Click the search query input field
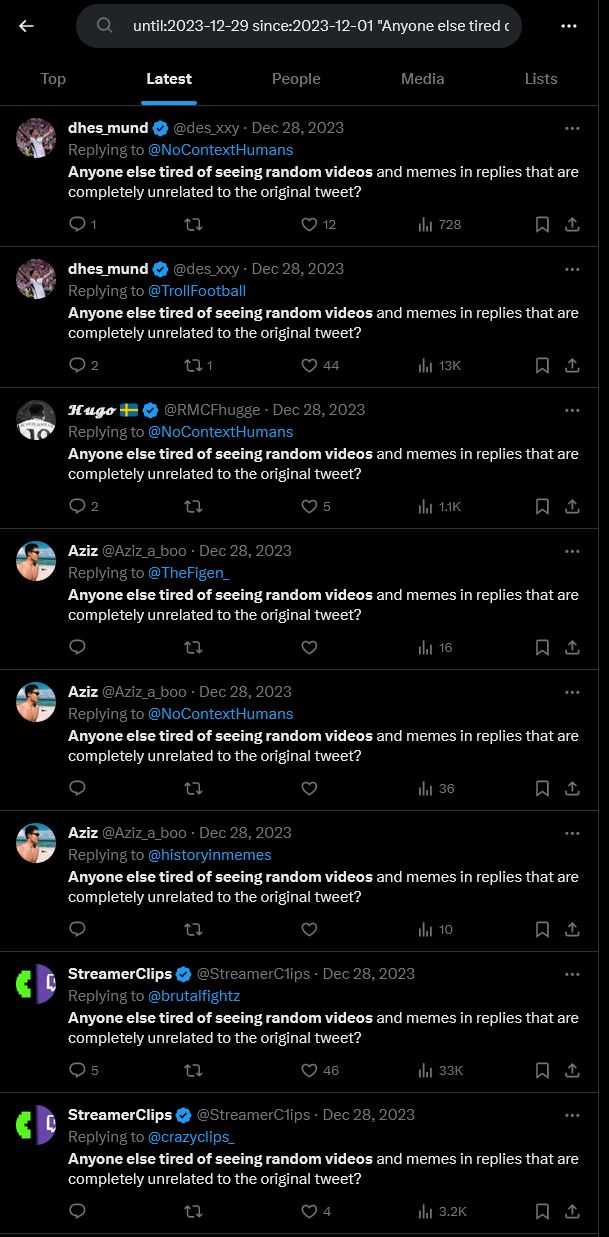The image size is (609, 1237). tap(320, 26)
